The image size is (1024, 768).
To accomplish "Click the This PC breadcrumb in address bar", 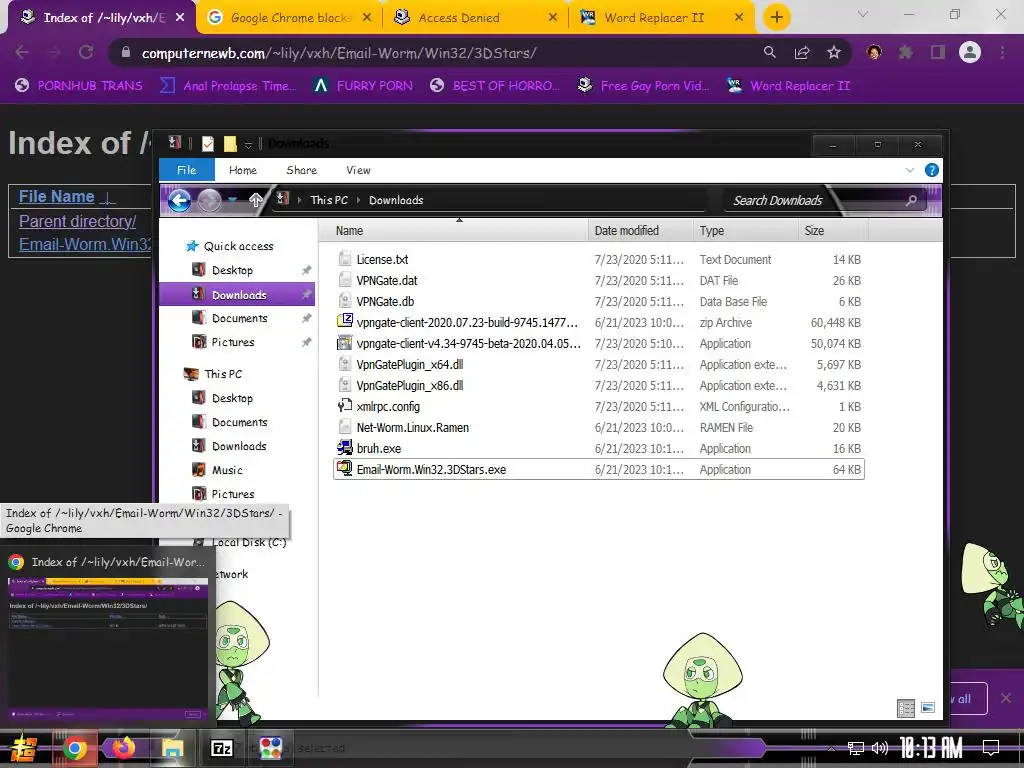I will (x=329, y=200).
